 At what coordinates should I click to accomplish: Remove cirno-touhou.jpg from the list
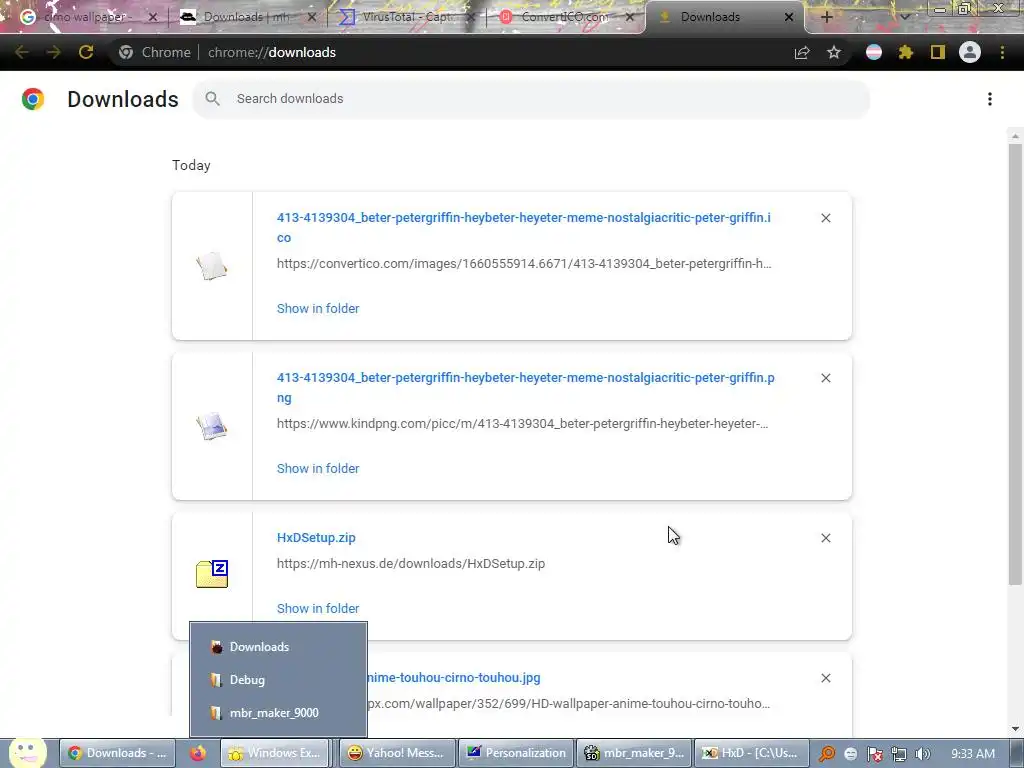[825, 679]
